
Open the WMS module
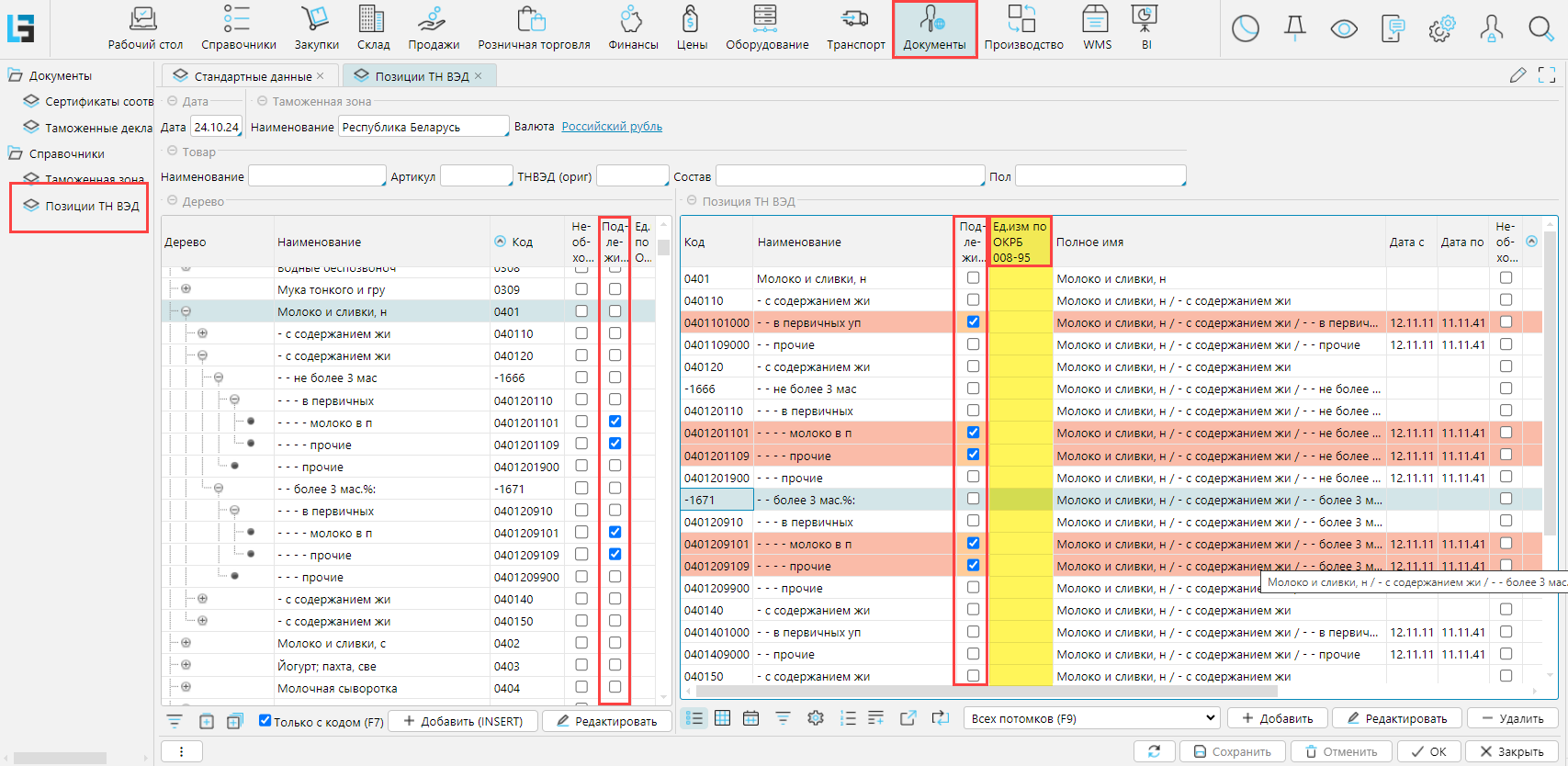(1096, 28)
